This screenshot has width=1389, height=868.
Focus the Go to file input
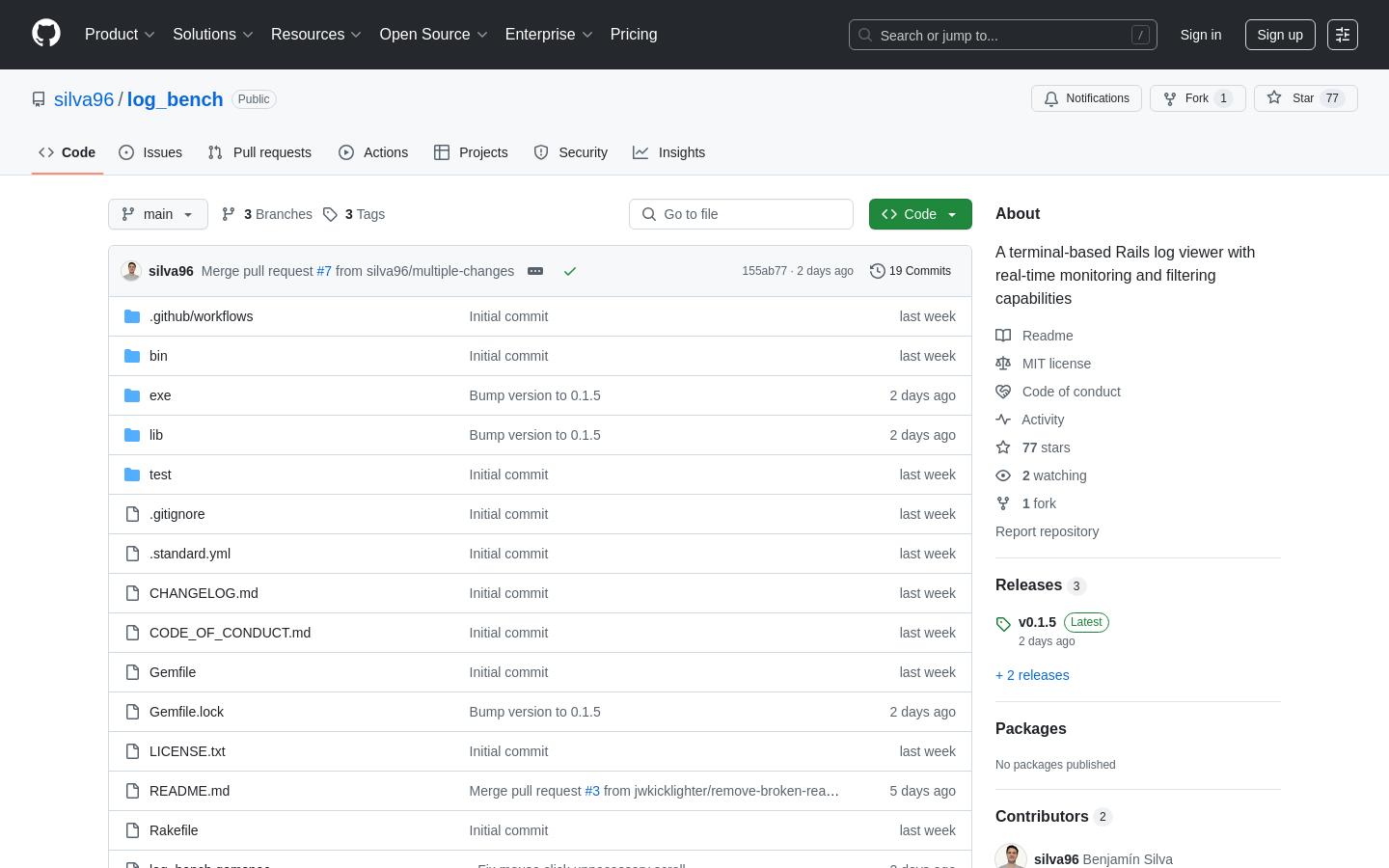pyautogui.click(x=741, y=214)
